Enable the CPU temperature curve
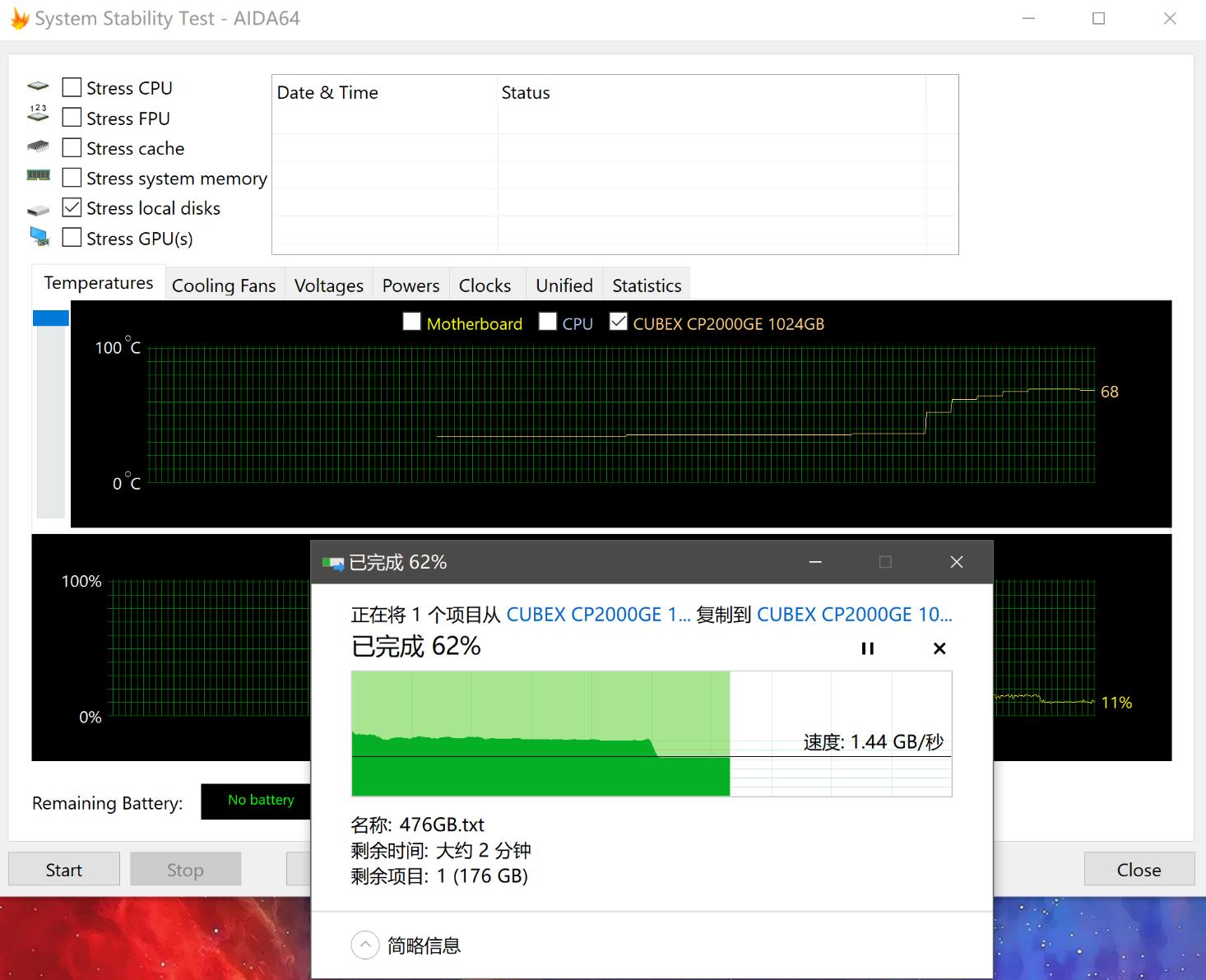Viewport: 1206px width, 980px height. click(548, 322)
